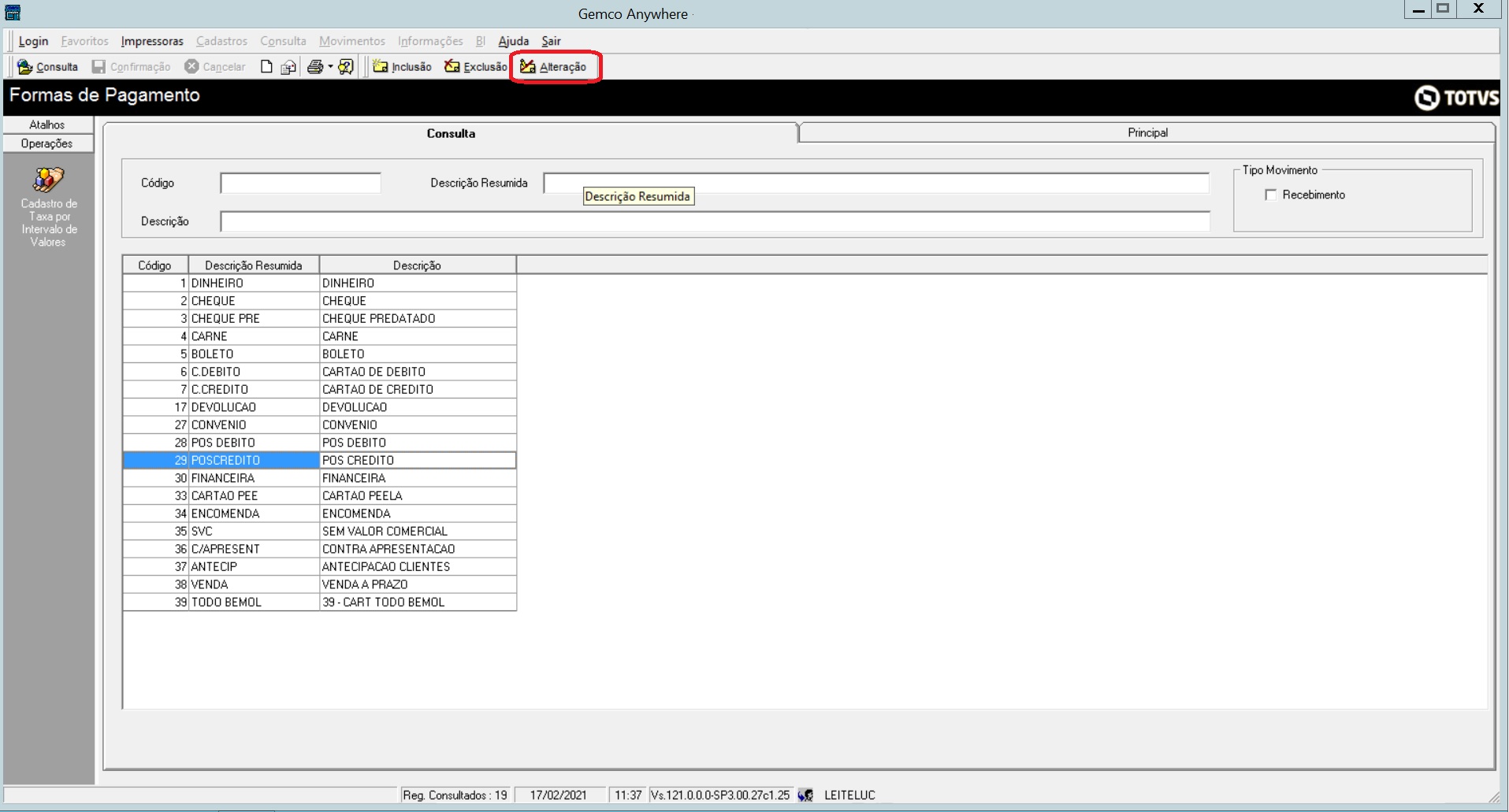Click the Descrição column header
This screenshot has height=812, width=1509.
pos(418,265)
